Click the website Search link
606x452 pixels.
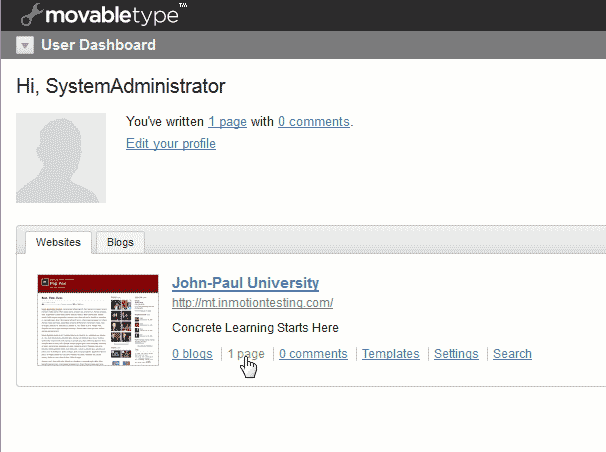512,353
